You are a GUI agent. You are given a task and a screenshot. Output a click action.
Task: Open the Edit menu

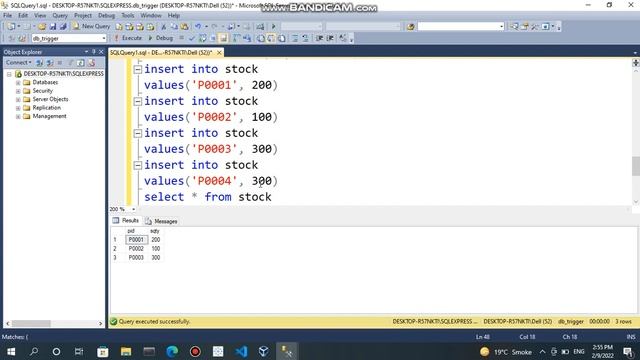point(23,16)
